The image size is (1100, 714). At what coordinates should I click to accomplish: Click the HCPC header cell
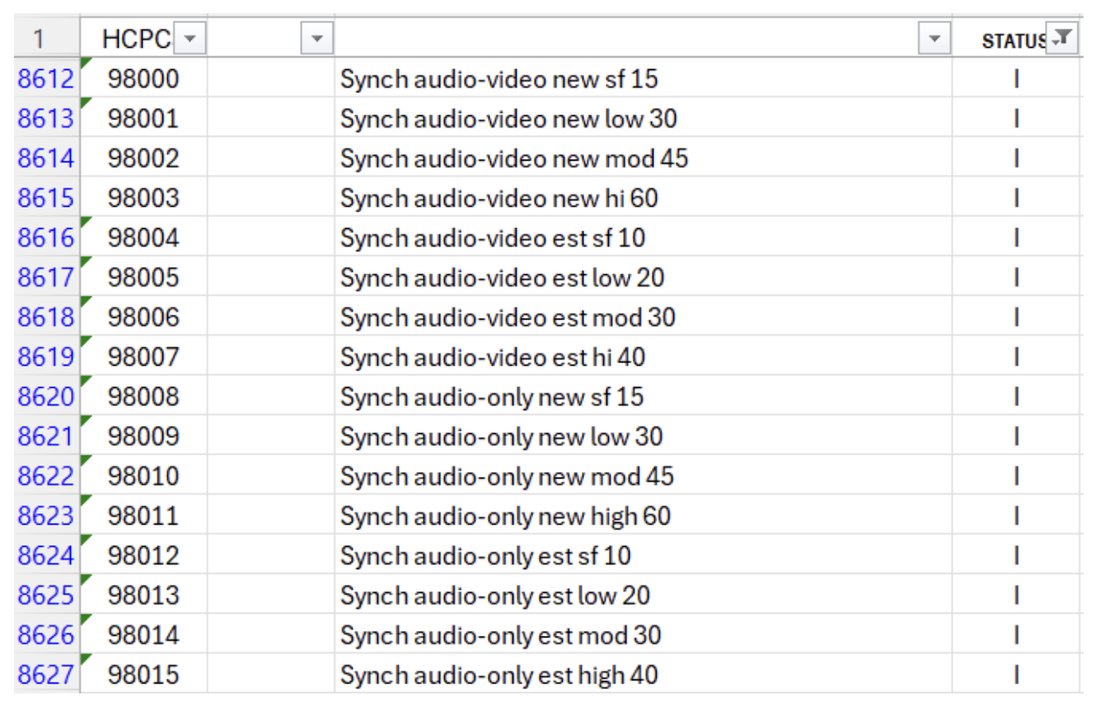144,39
